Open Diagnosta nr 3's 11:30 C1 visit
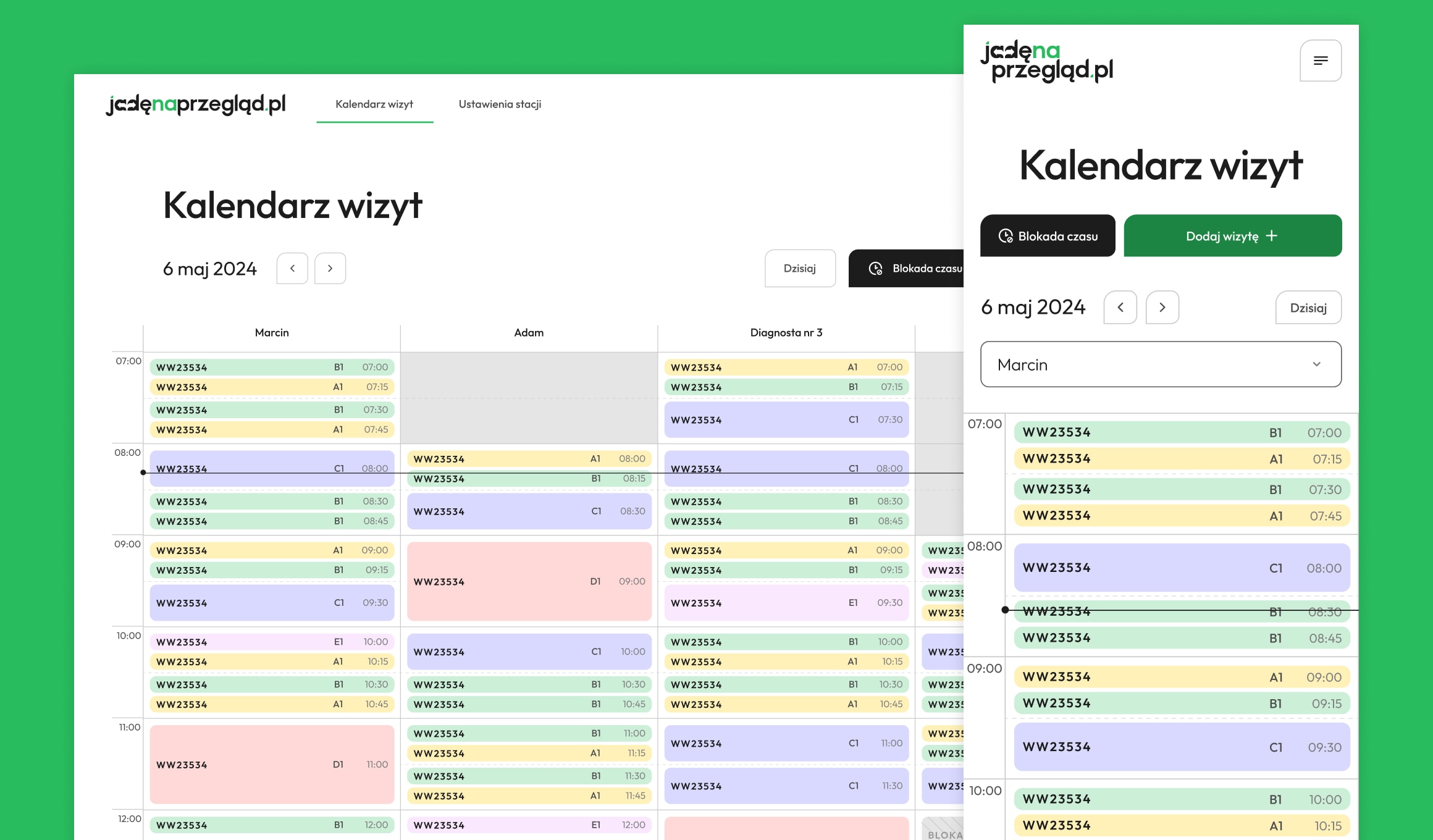The height and width of the screenshot is (840, 1433). point(786,786)
